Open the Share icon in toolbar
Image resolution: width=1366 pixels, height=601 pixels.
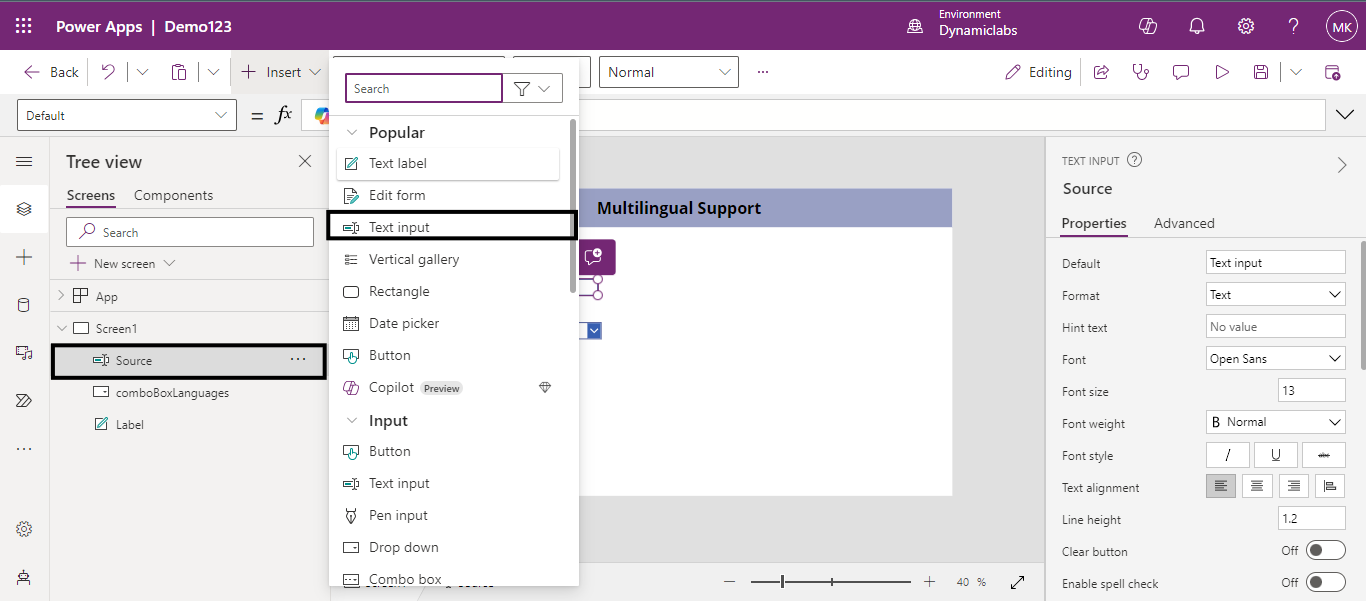[1101, 72]
